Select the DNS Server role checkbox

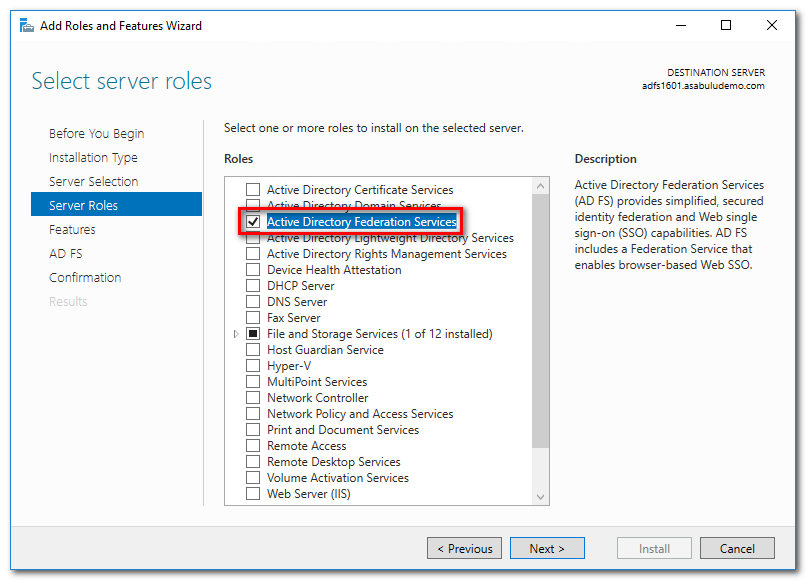click(253, 302)
